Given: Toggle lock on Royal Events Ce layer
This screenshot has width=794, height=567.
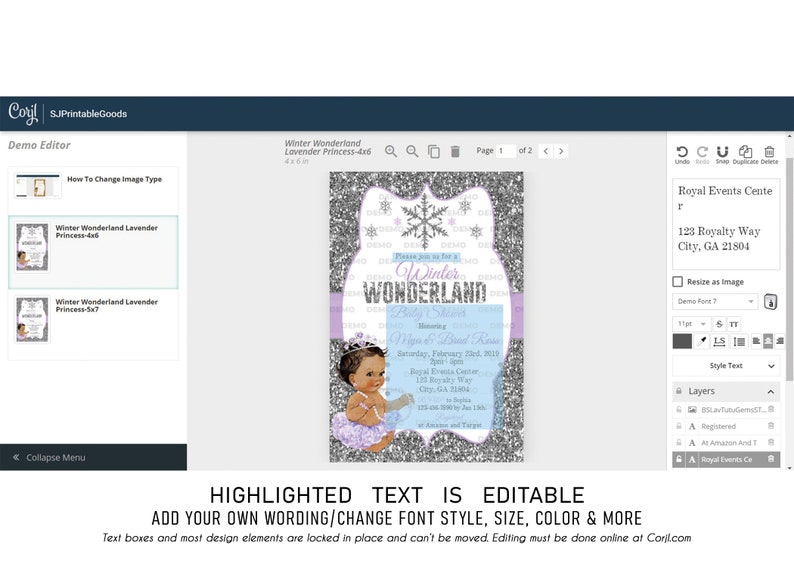Looking at the screenshot, I should tap(679, 459).
